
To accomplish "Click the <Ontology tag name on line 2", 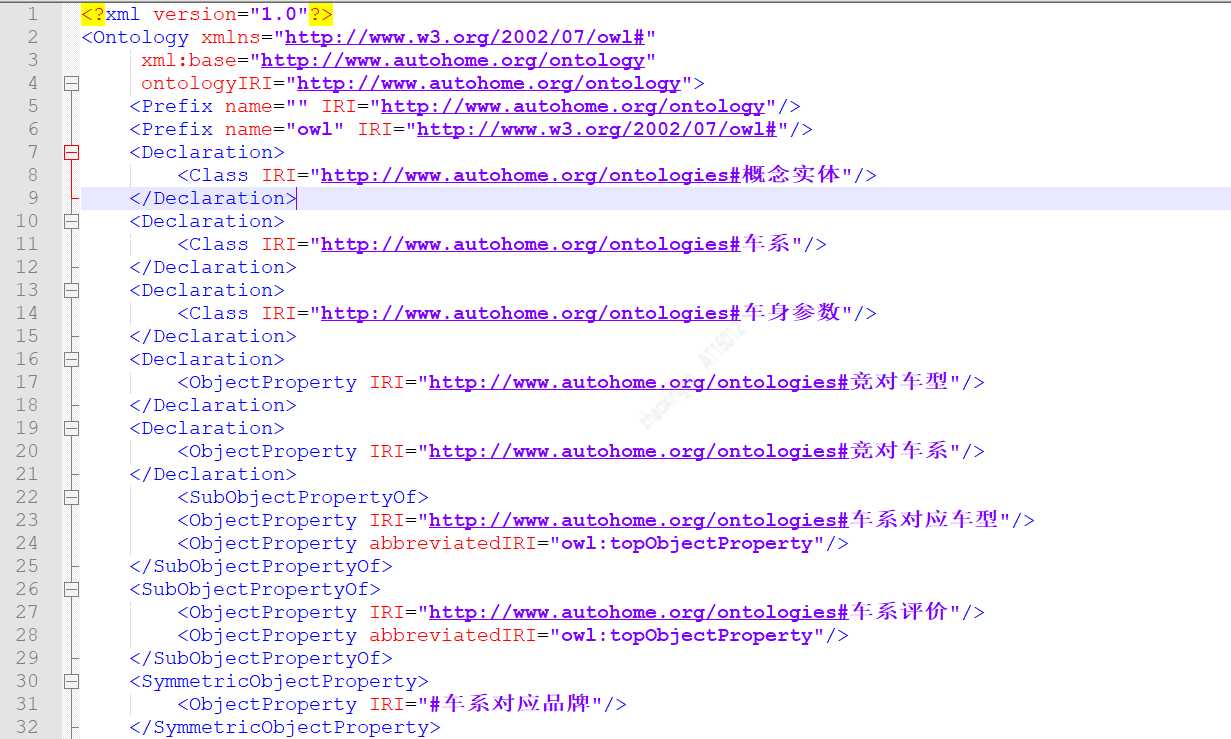I will tap(135, 38).
